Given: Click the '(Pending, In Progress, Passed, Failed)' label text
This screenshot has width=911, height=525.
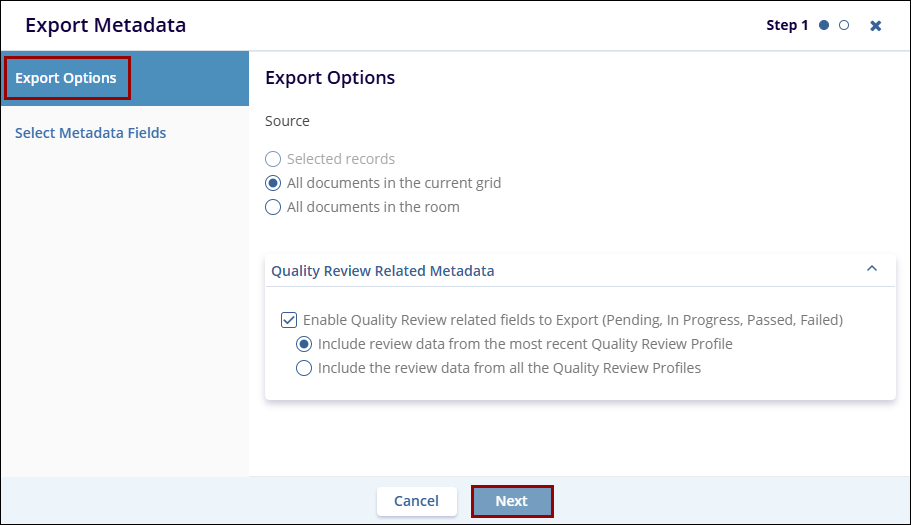Looking at the screenshot, I should [721, 320].
